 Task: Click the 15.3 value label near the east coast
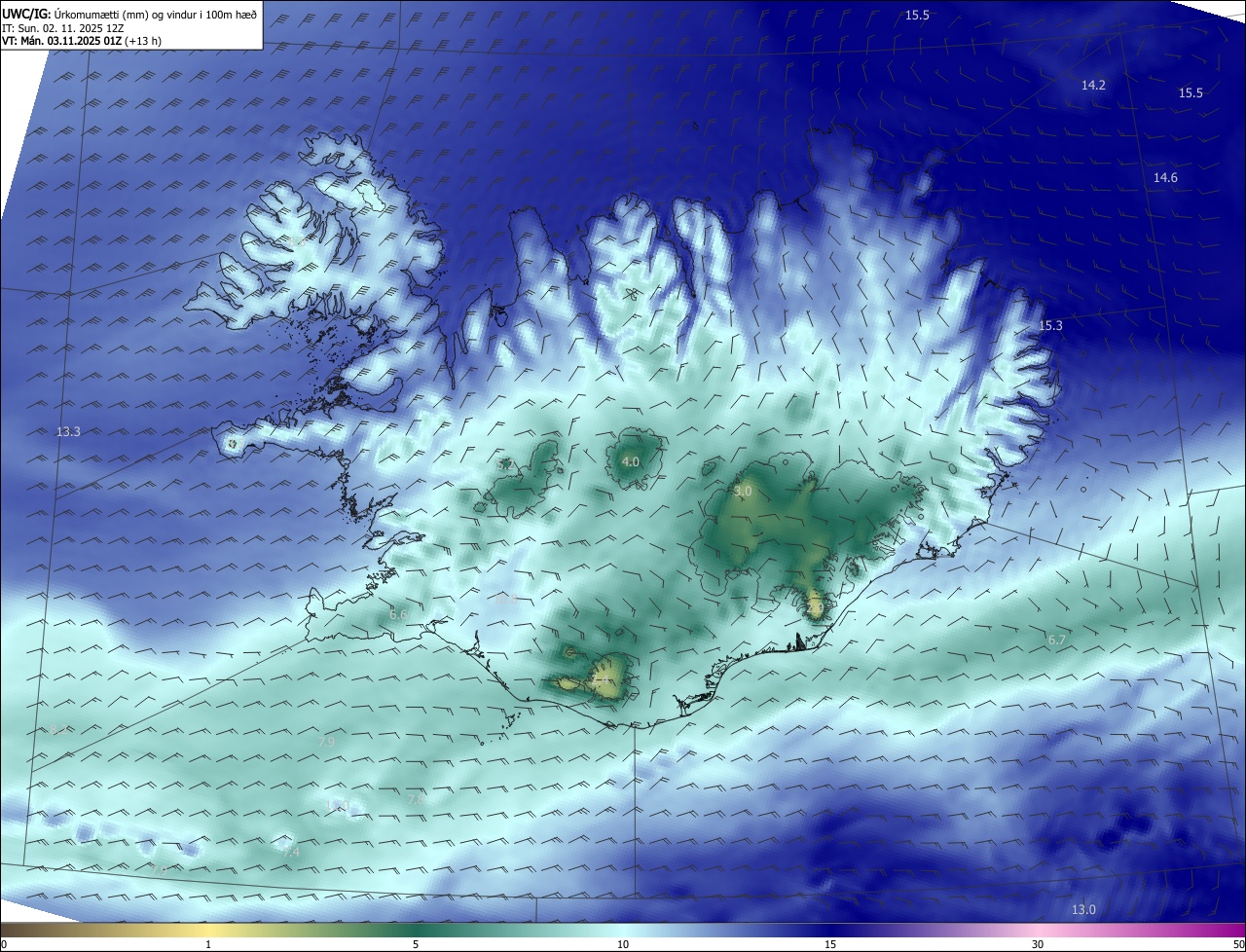(1050, 326)
